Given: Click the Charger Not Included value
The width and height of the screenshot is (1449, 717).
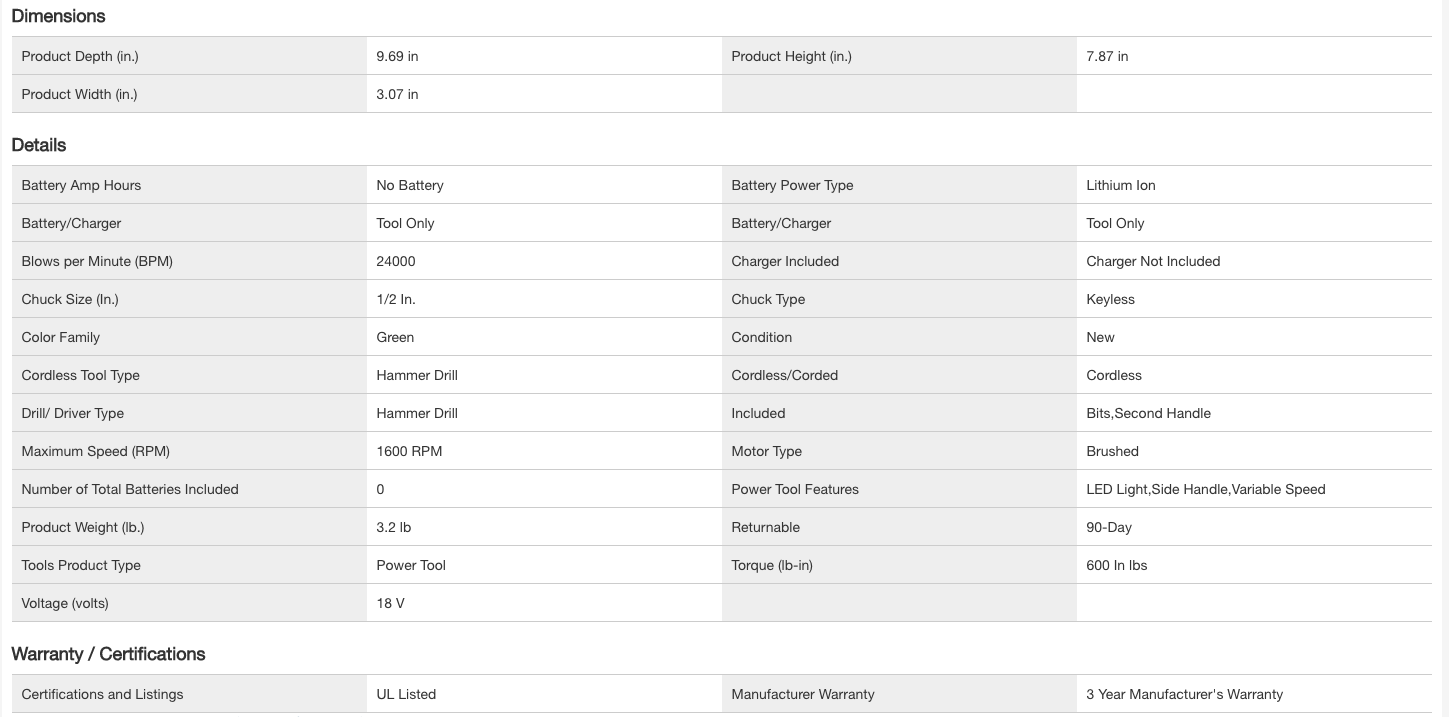Looking at the screenshot, I should click(1153, 262).
